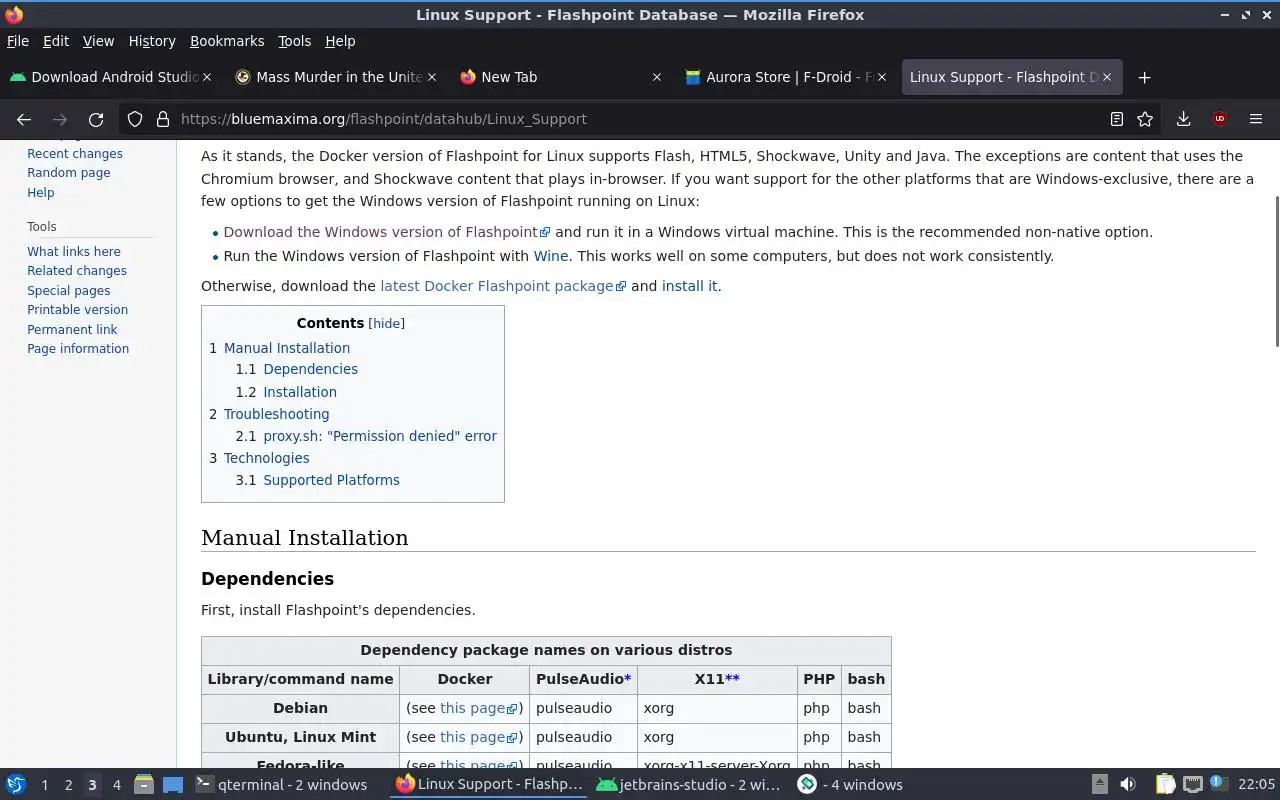Jump to 1.2 Installation in contents
The height and width of the screenshot is (800, 1280).
(286, 392)
